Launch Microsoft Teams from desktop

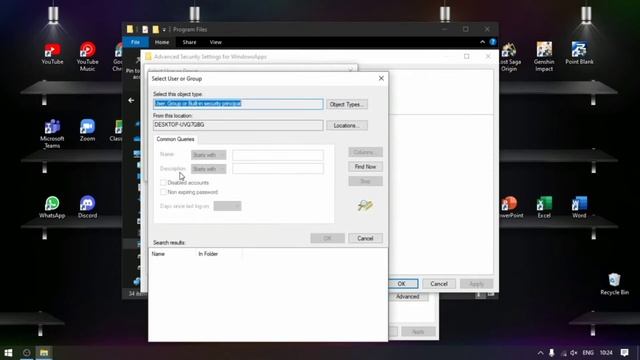52,133
